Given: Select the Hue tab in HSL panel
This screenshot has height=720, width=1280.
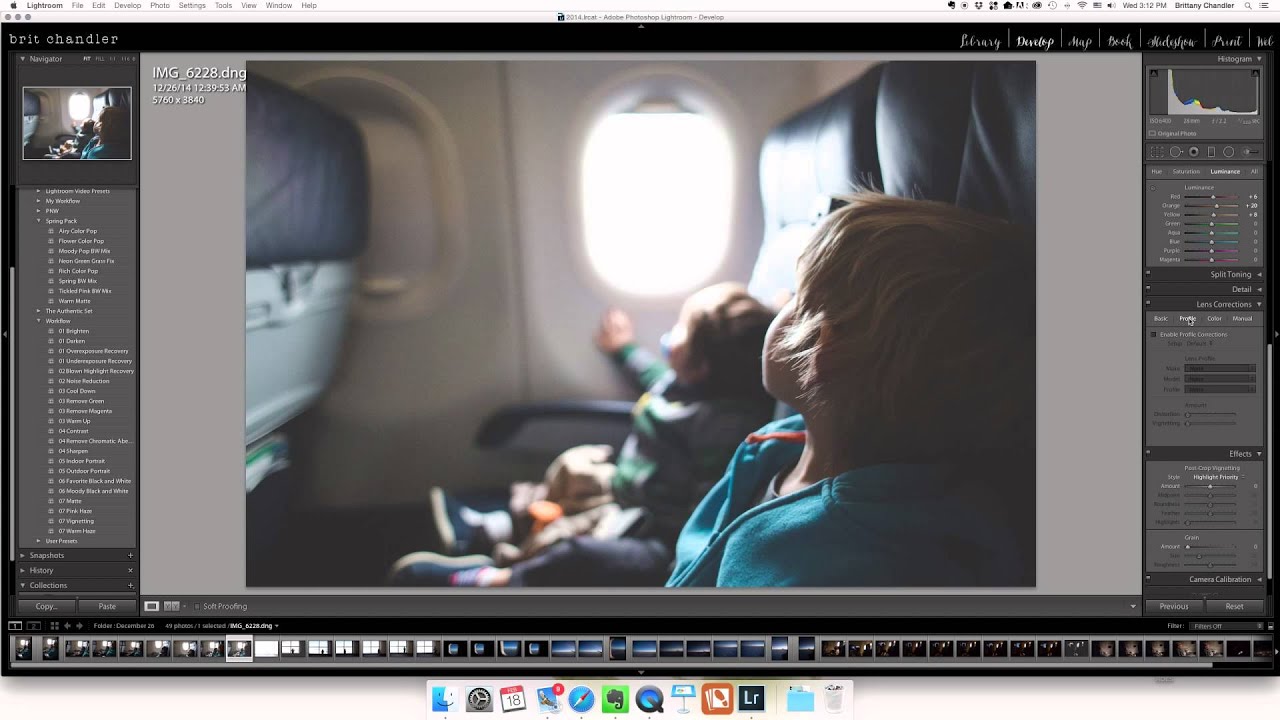Looking at the screenshot, I should coord(1157,171).
